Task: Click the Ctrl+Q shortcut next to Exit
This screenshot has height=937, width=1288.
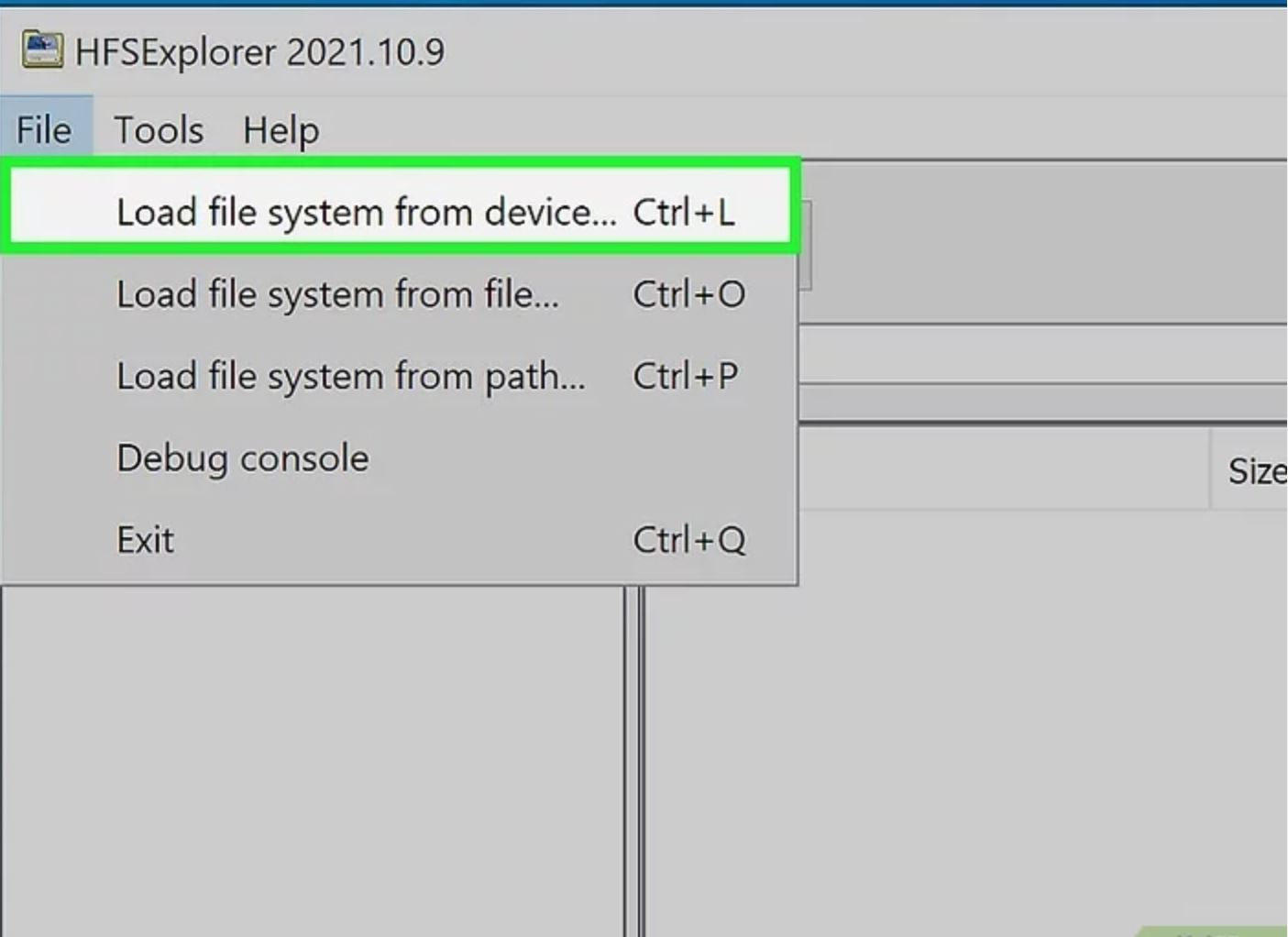Action: pos(689,539)
